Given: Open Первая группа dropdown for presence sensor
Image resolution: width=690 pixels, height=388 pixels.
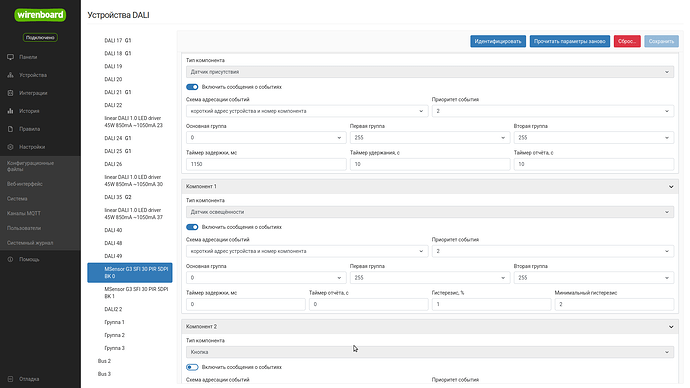Looking at the screenshot, I should 429,138.
